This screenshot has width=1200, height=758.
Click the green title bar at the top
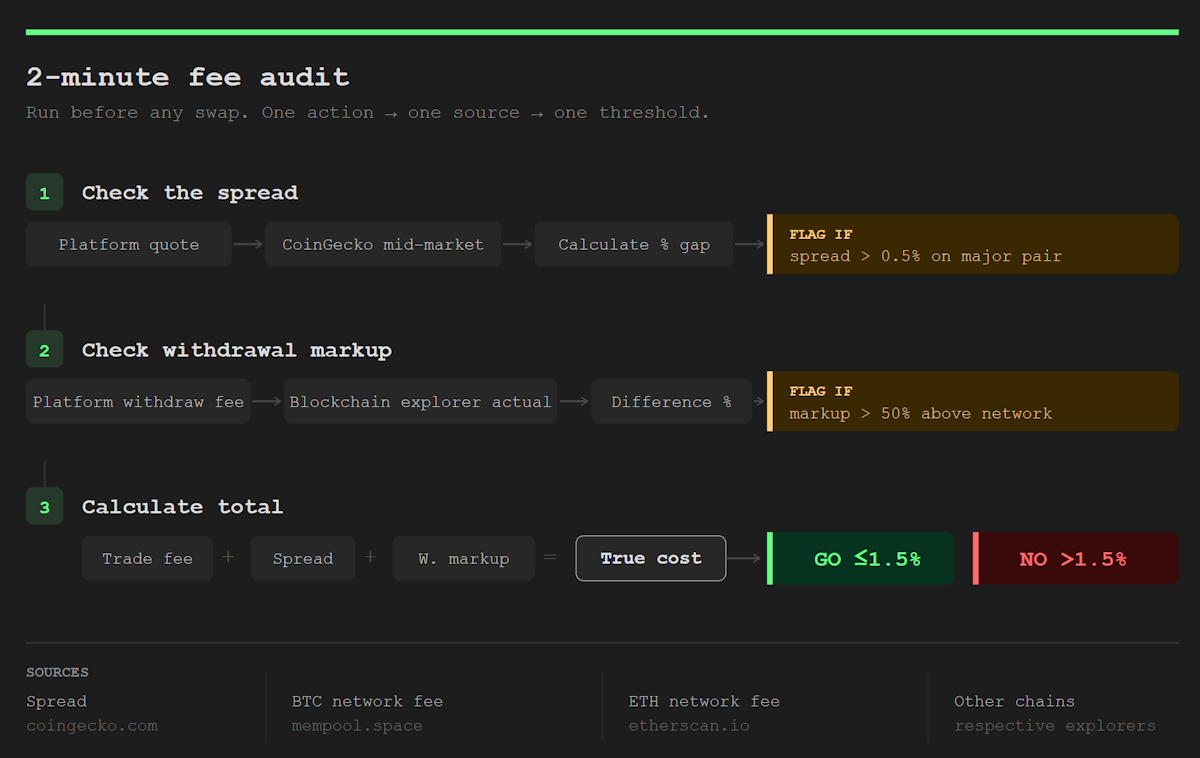click(600, 31)
